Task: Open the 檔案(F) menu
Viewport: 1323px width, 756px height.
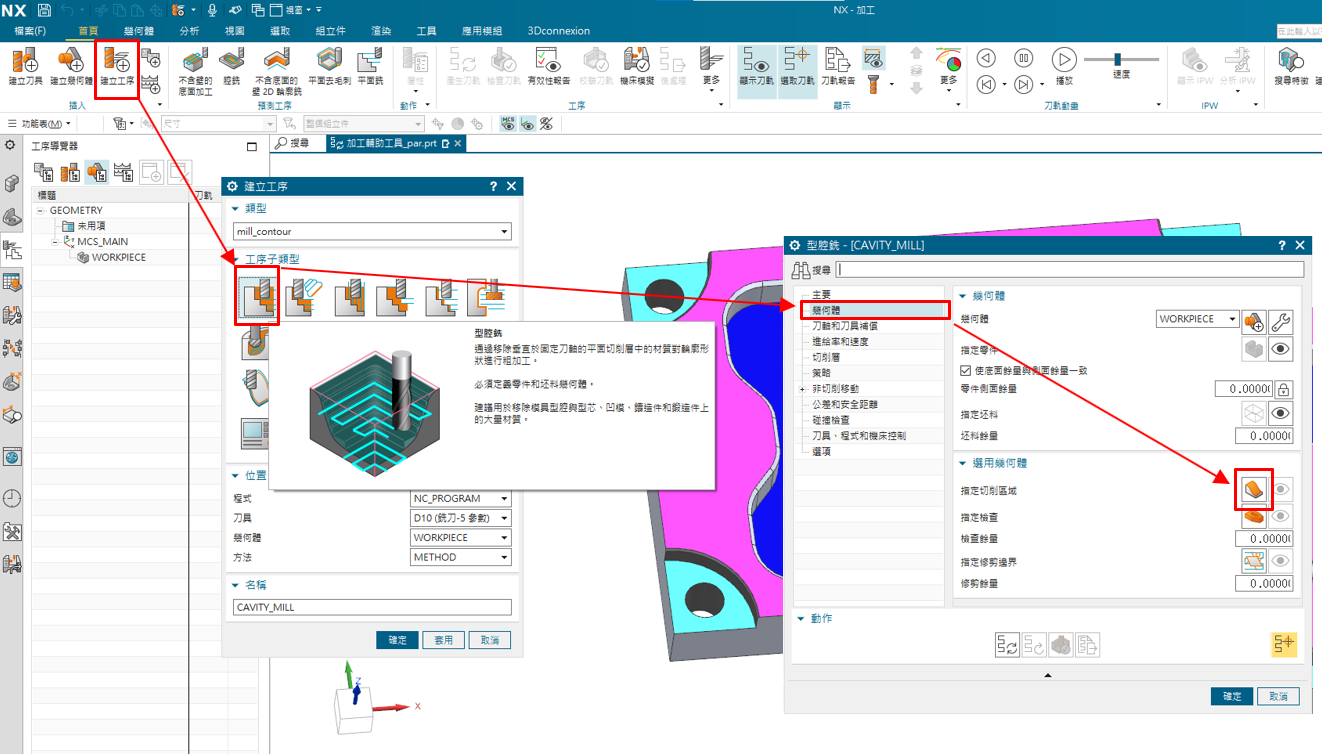Action: (x=29, y=31)
